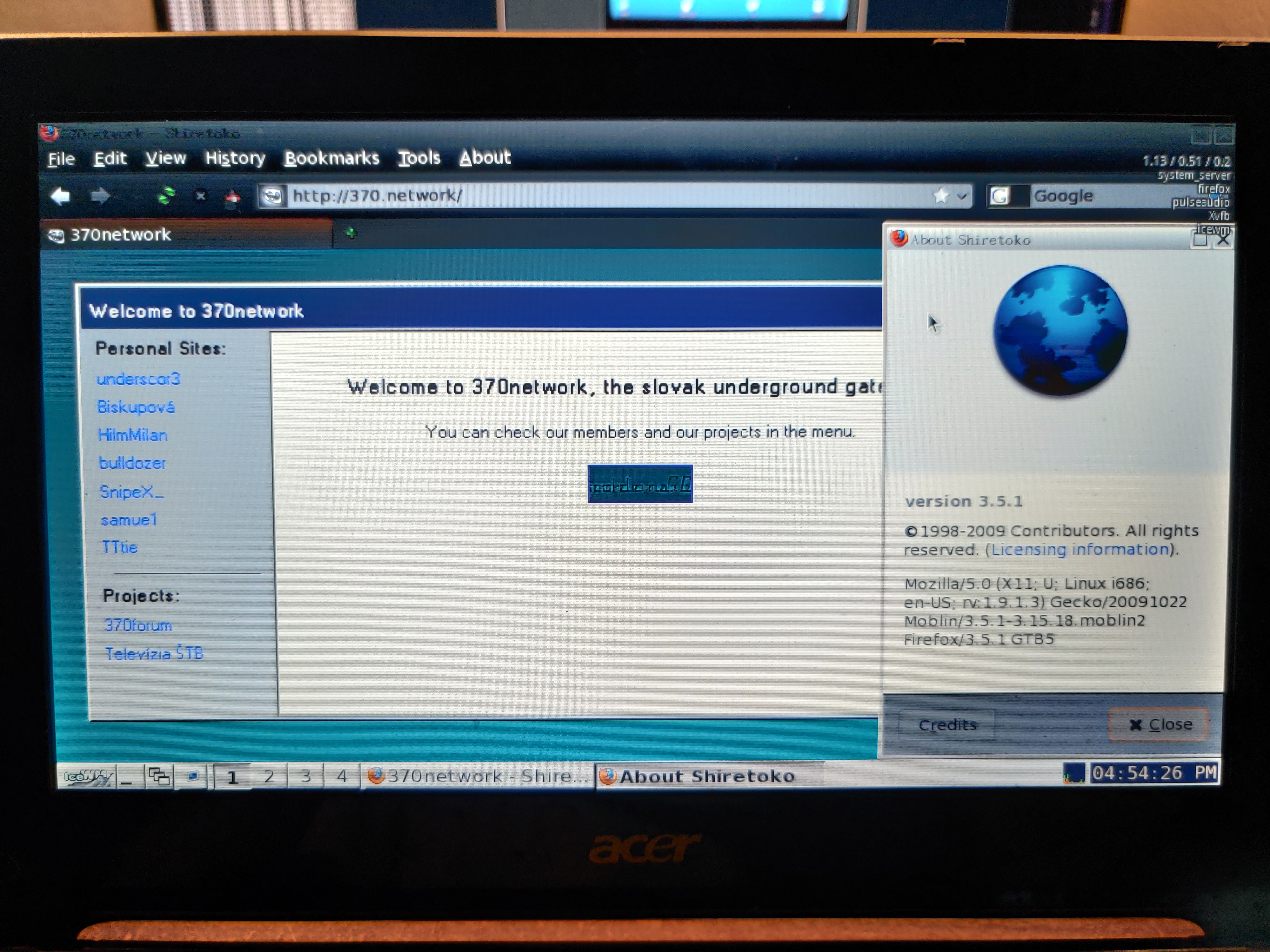
Task: Click the 'Projects:' heading
Action: [x=141, y=596]
